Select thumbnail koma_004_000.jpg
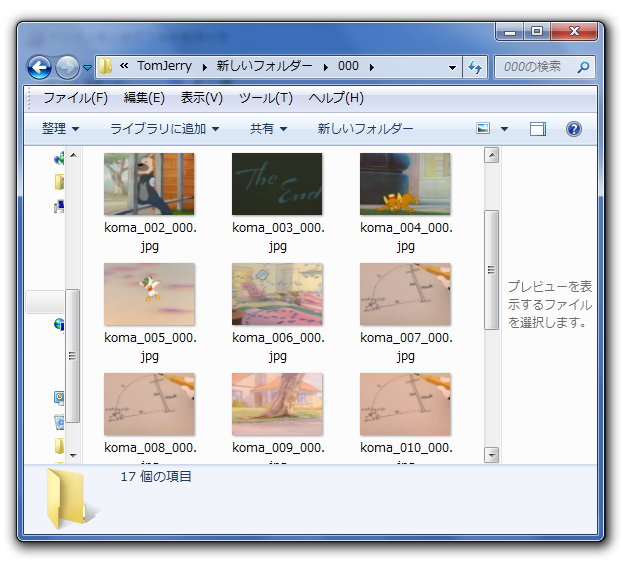 (x=405, y=184)
